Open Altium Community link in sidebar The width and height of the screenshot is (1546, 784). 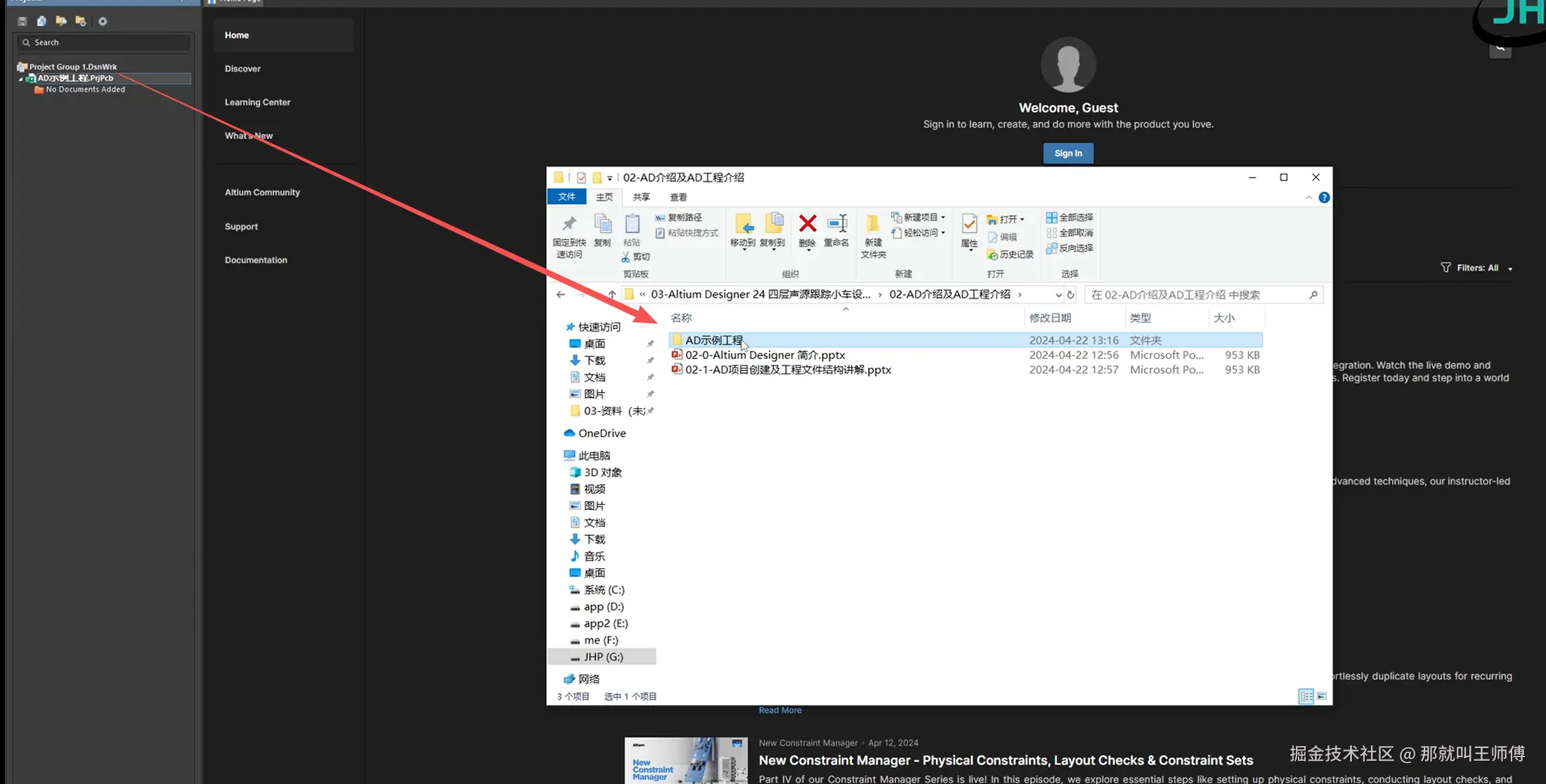coord(262,192)
